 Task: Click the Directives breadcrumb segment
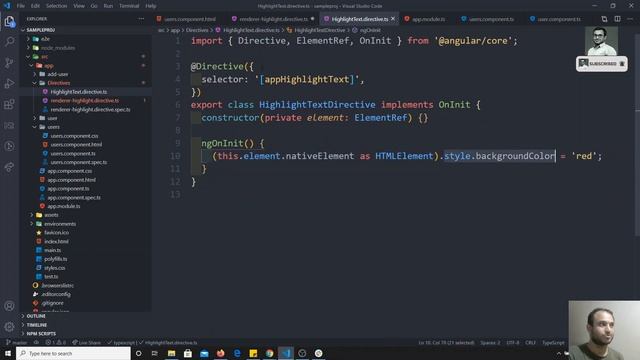coord(197,30)
